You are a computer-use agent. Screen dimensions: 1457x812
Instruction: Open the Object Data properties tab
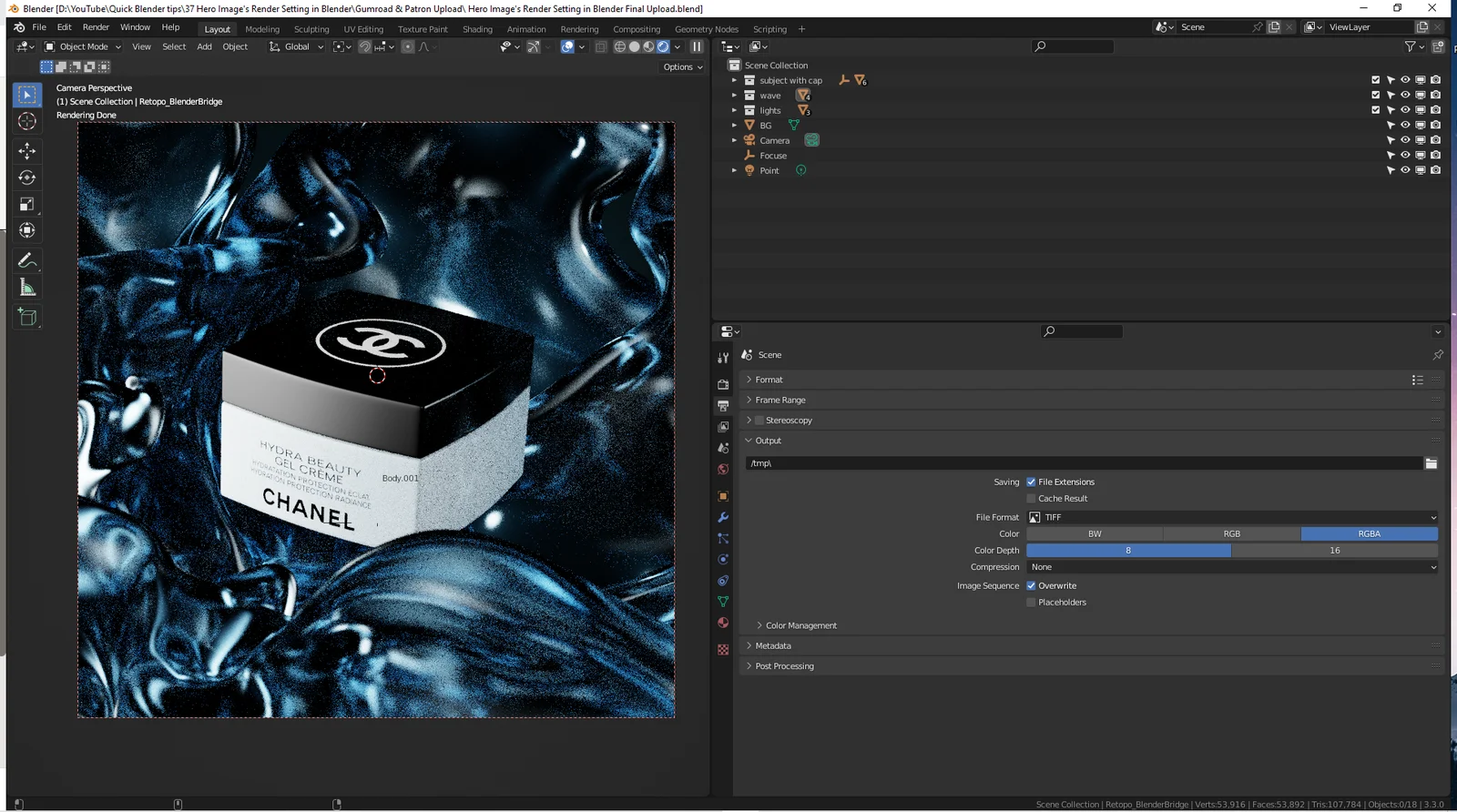coord(723,602)
